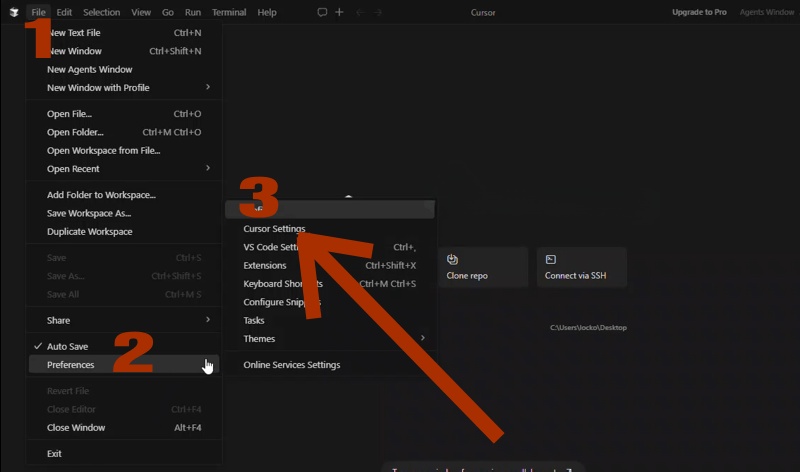
Task: Select Tasks in Preferences submenu
Action: click(330, 320)
